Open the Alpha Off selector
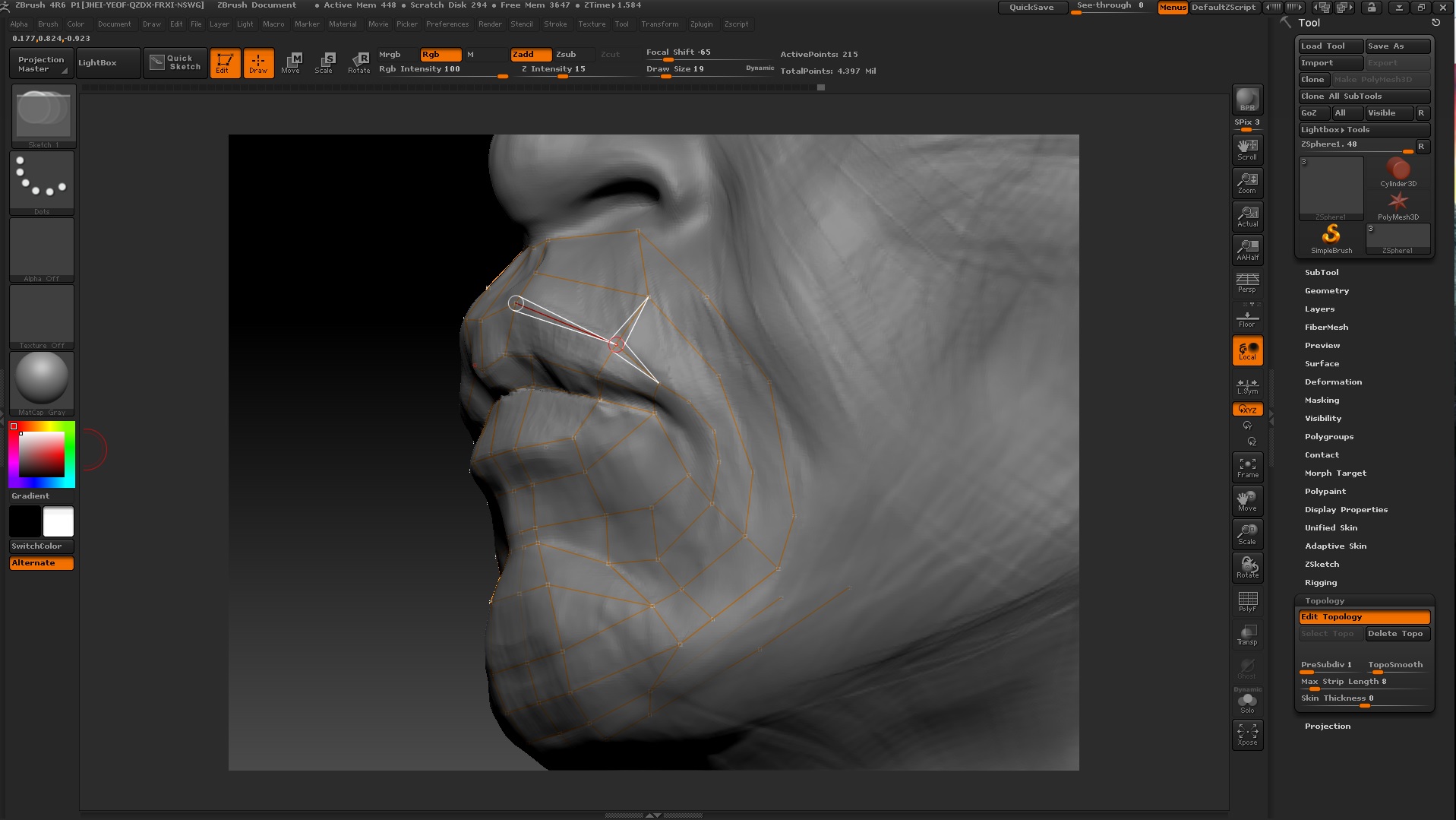Viewport: 1456px width, 820px height. pyautogui.click(x=43, y=250)
